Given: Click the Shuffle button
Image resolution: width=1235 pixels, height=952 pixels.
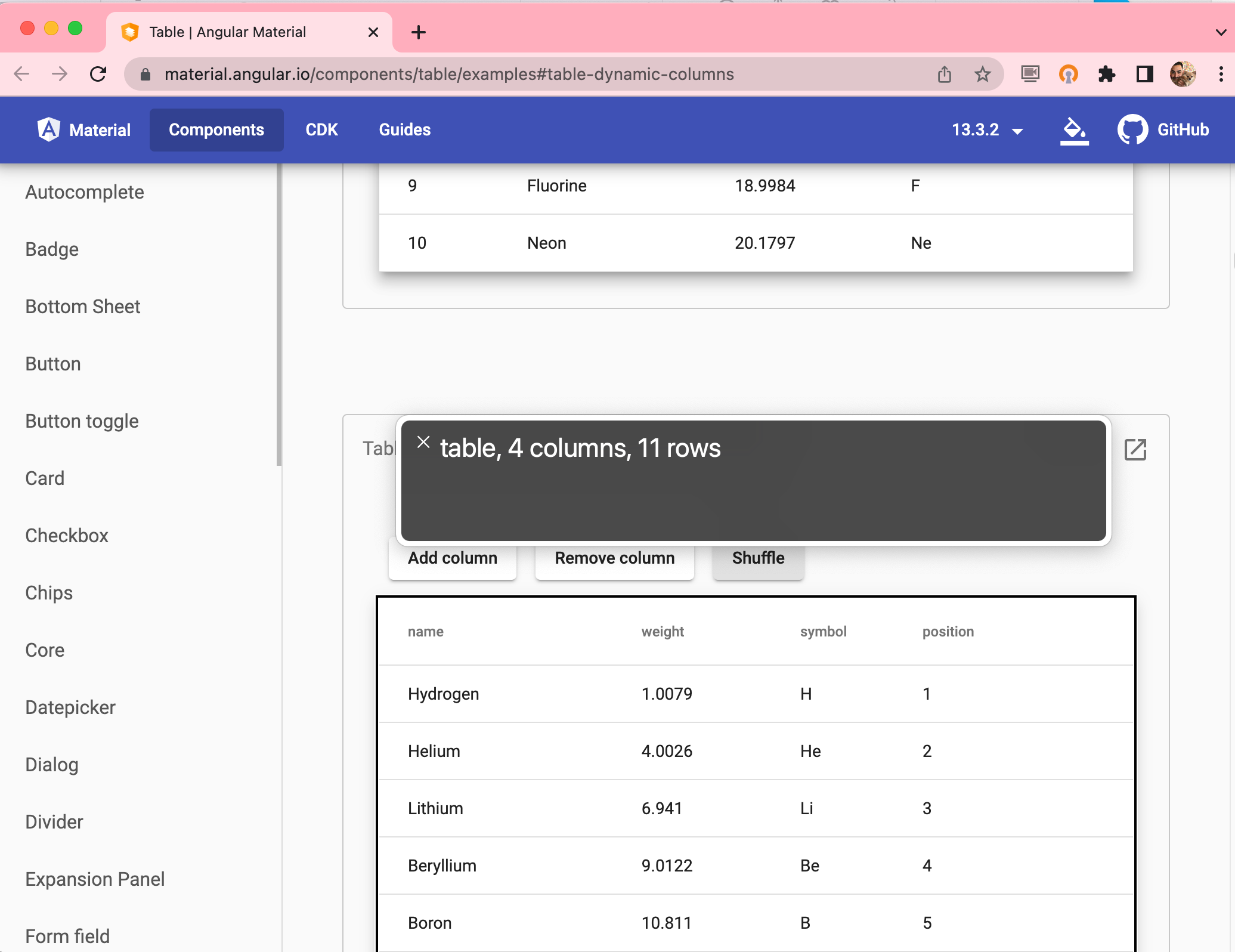Looking at the screenshot, I should tap(758, 558).
